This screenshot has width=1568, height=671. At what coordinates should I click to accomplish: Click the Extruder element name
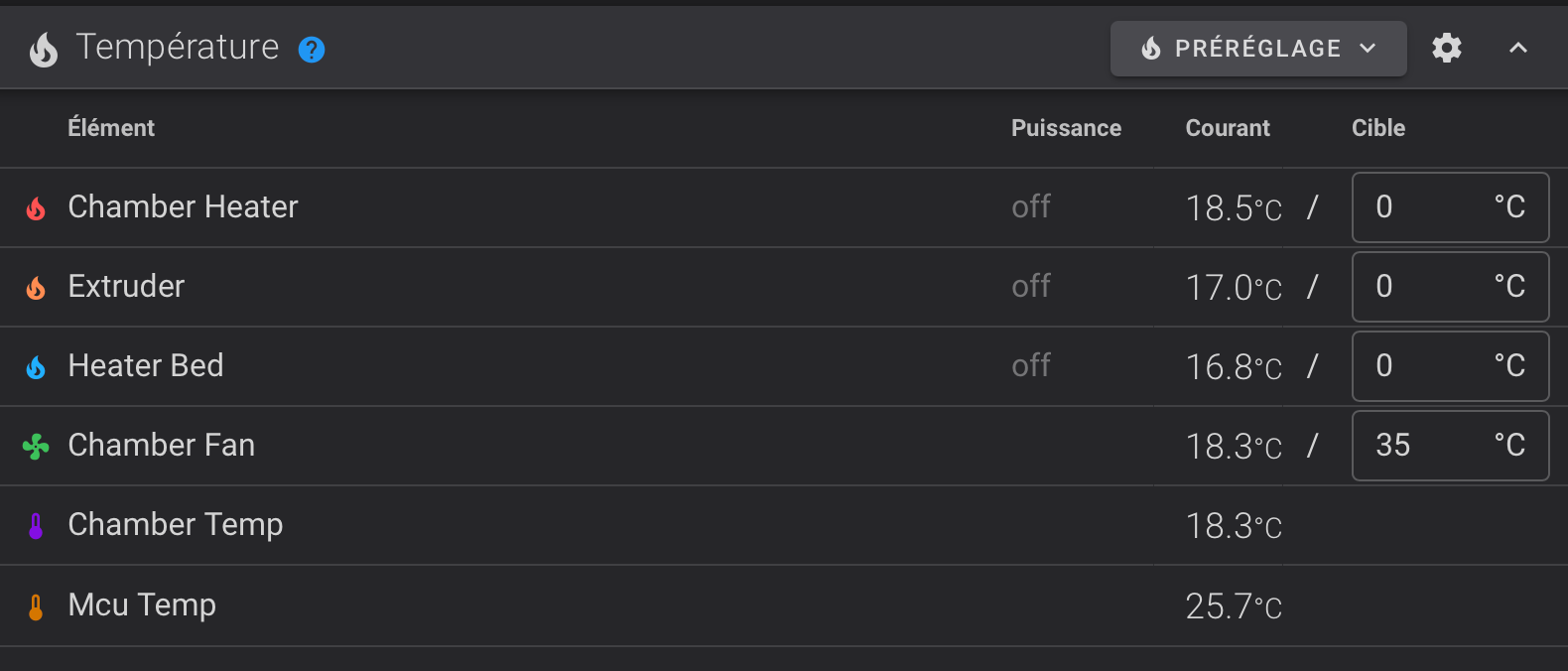(x=126, y=286)
